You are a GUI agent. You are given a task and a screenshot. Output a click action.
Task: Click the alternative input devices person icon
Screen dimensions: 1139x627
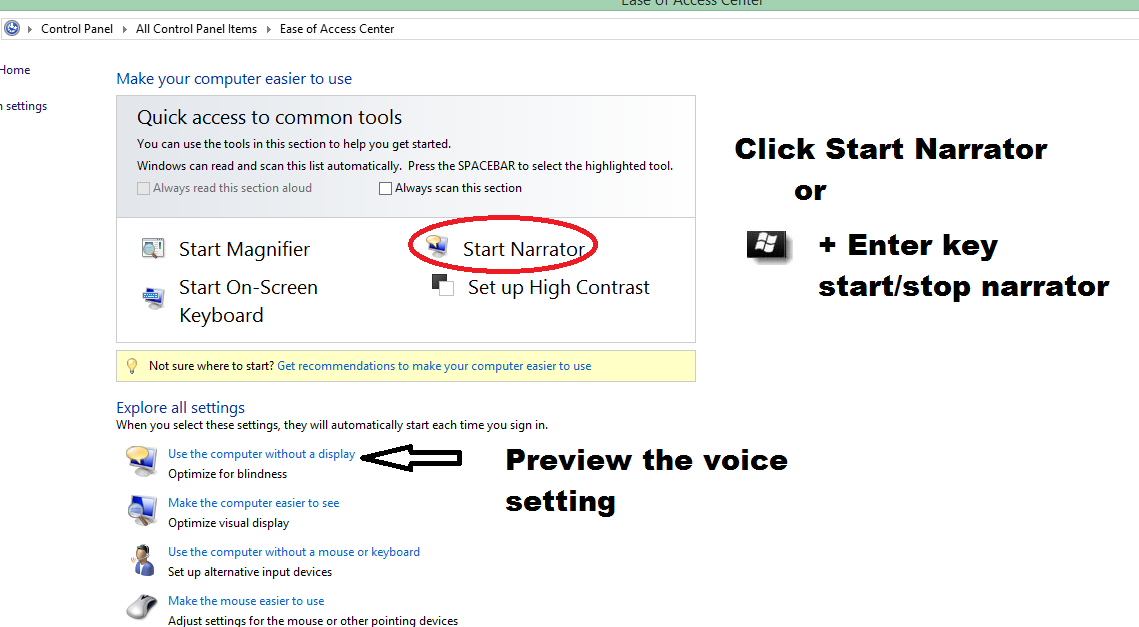[x=142, y=560]
